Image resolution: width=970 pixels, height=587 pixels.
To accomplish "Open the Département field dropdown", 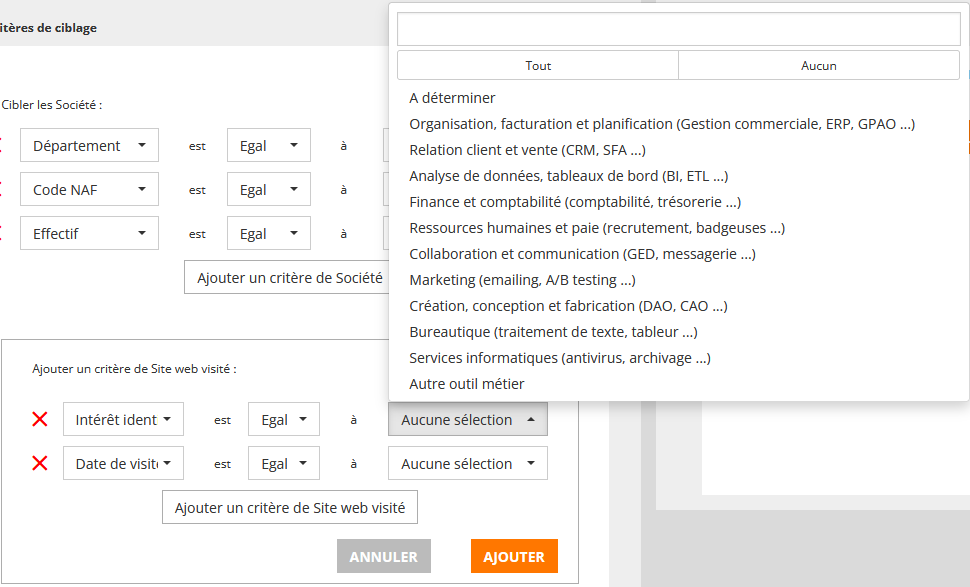I will 89,146.
